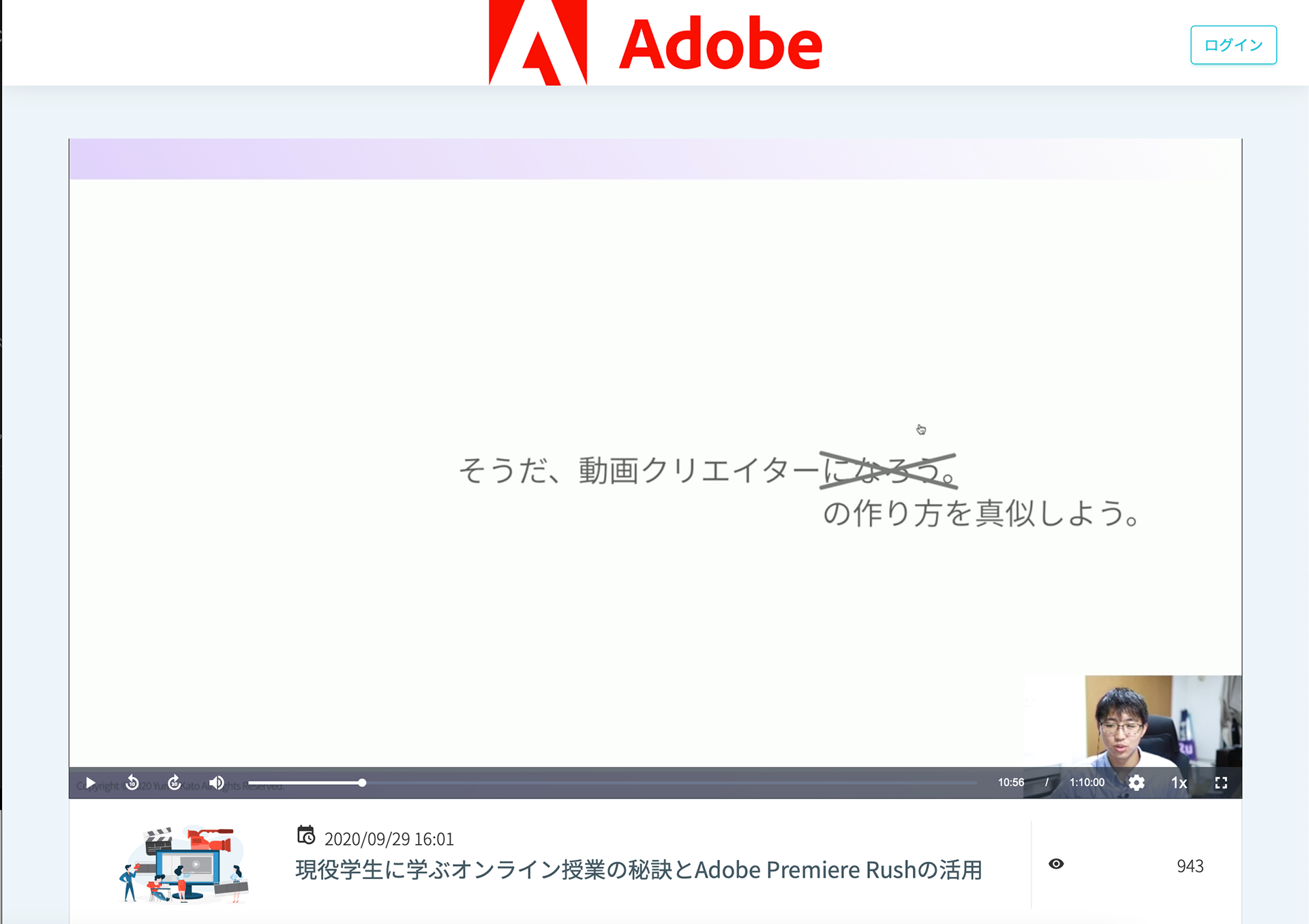Click the playback progress slider handle

pyautogui.click(x=362, y=783)
